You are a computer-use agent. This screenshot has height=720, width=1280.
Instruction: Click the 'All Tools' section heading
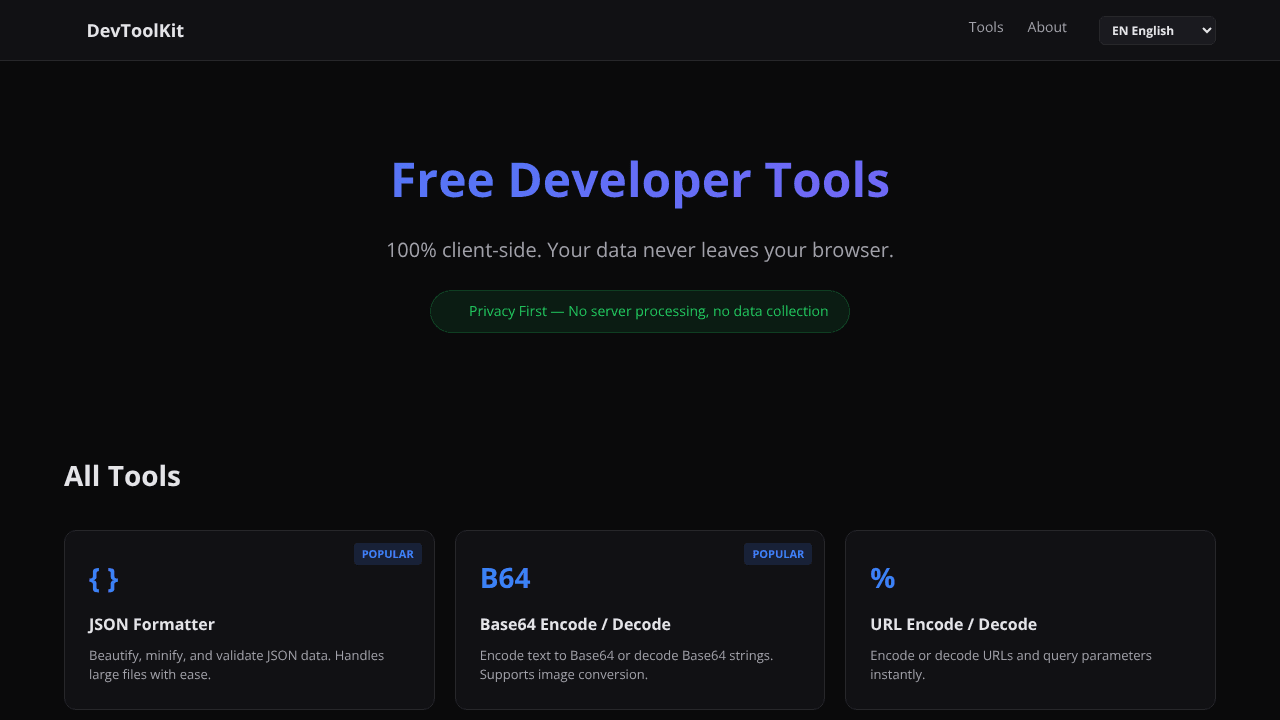(x=122, y=476)
